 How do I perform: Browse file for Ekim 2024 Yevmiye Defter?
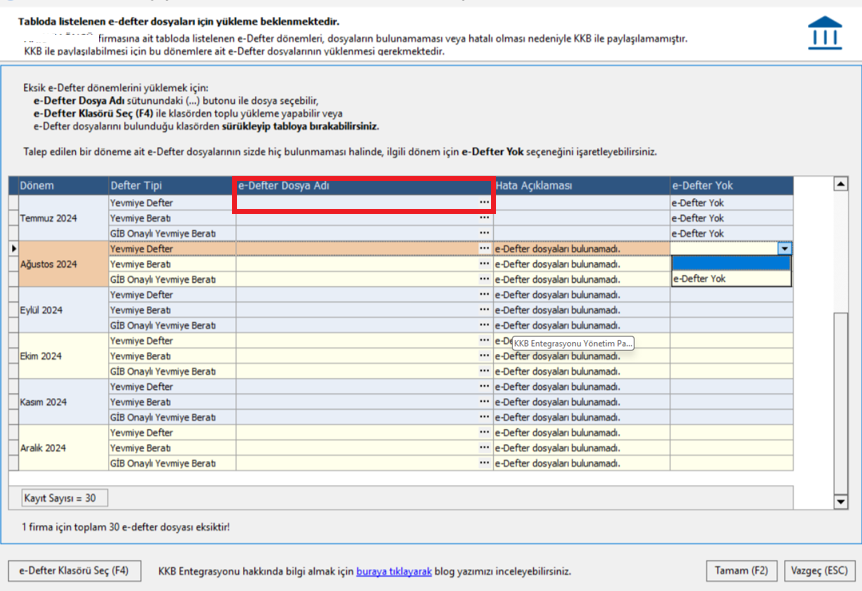coord(484,341)
